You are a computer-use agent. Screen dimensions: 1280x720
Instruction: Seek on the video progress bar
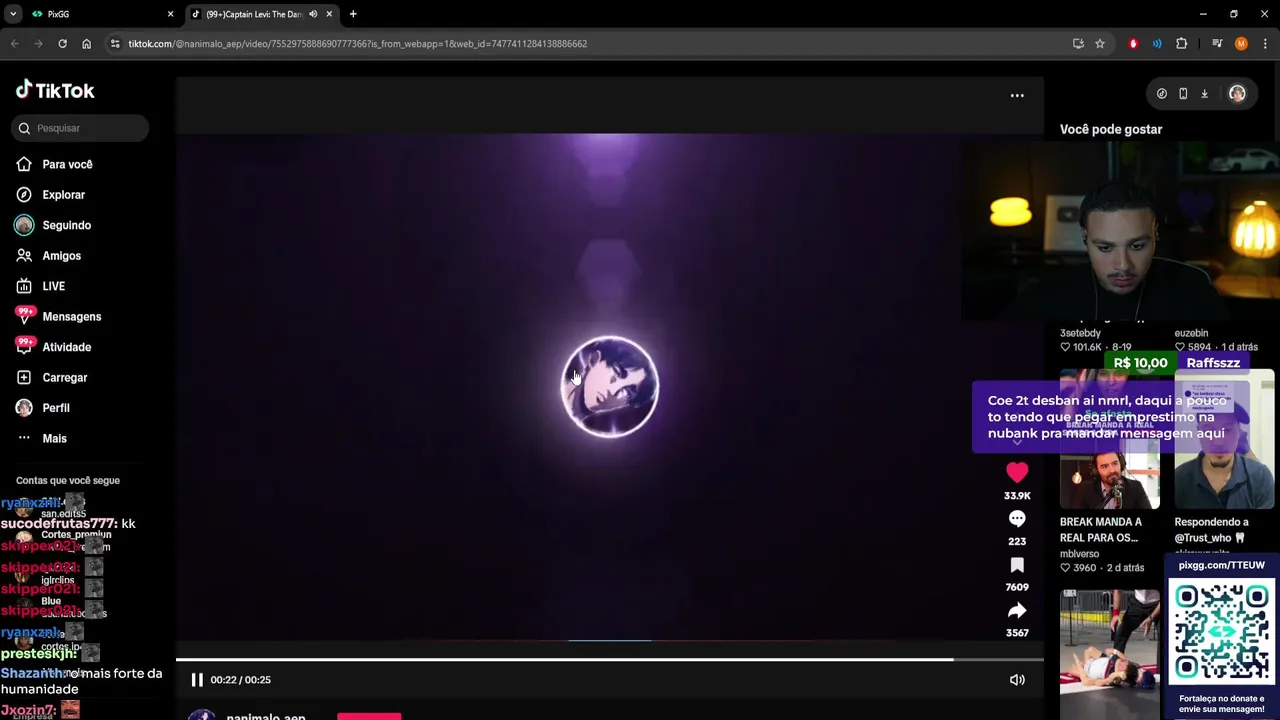tap(610, 659)
